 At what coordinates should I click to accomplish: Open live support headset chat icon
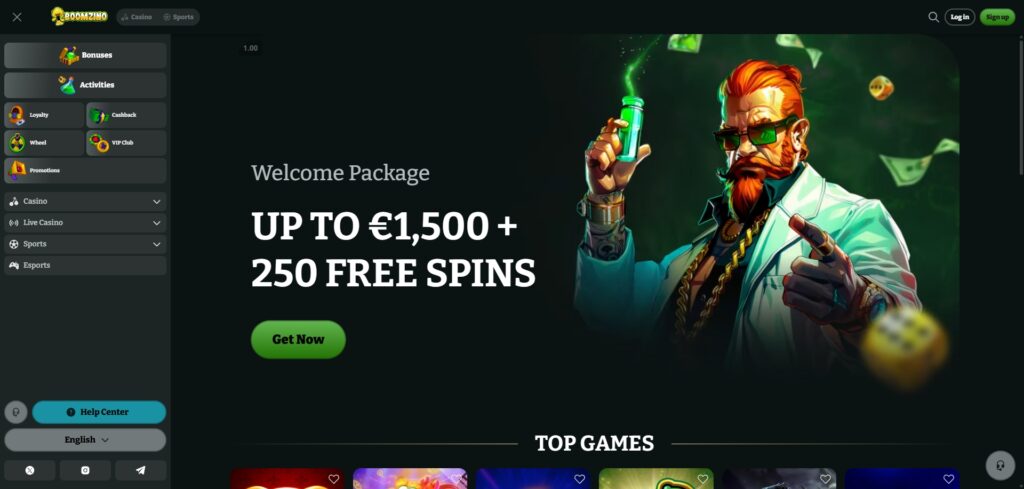point(1000,465)
